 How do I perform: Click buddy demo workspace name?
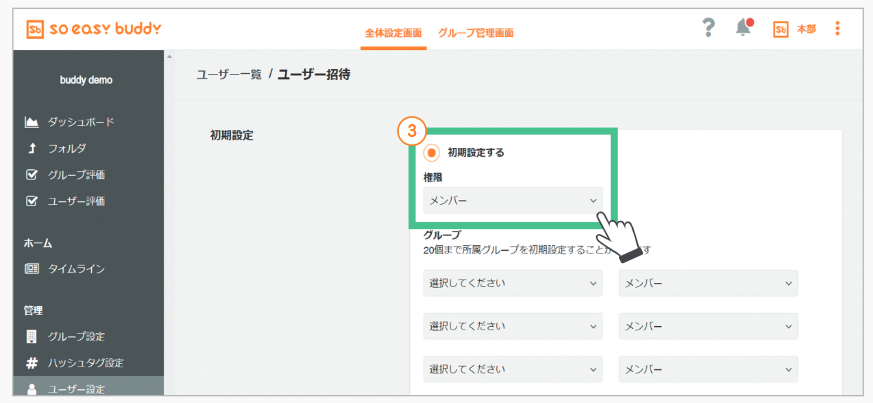click(x=86, y=80)
